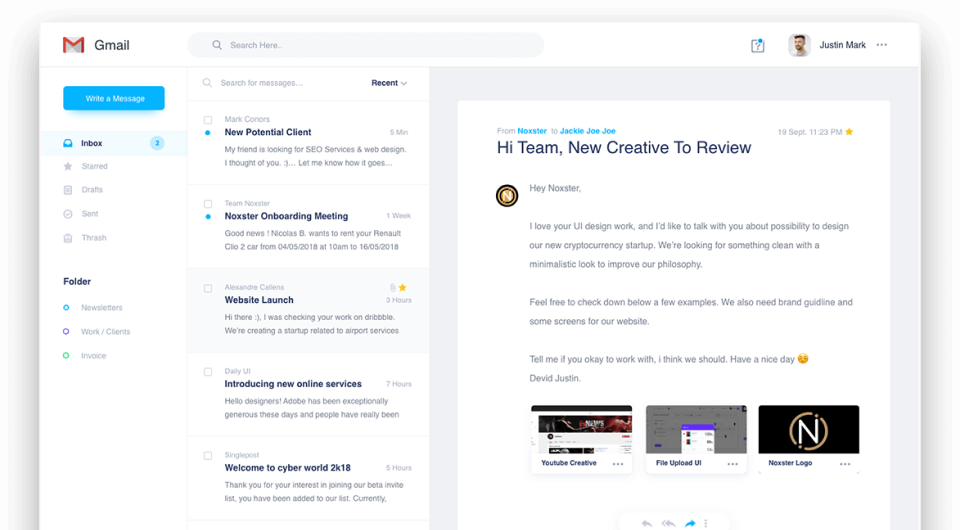Click the magnifier icon in messages search
Image resolution: width=960 pixels, height=530 pixels.
[x=208, y=83]
